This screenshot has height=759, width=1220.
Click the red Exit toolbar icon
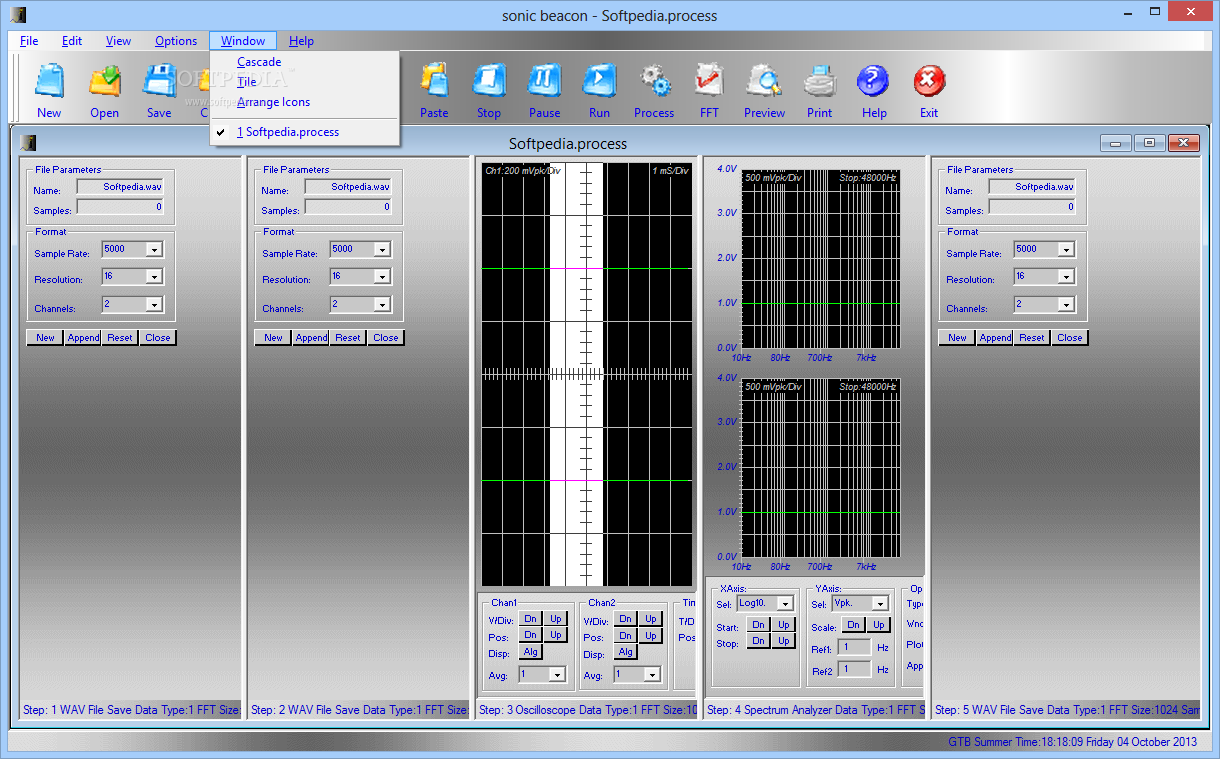[929, 81]
